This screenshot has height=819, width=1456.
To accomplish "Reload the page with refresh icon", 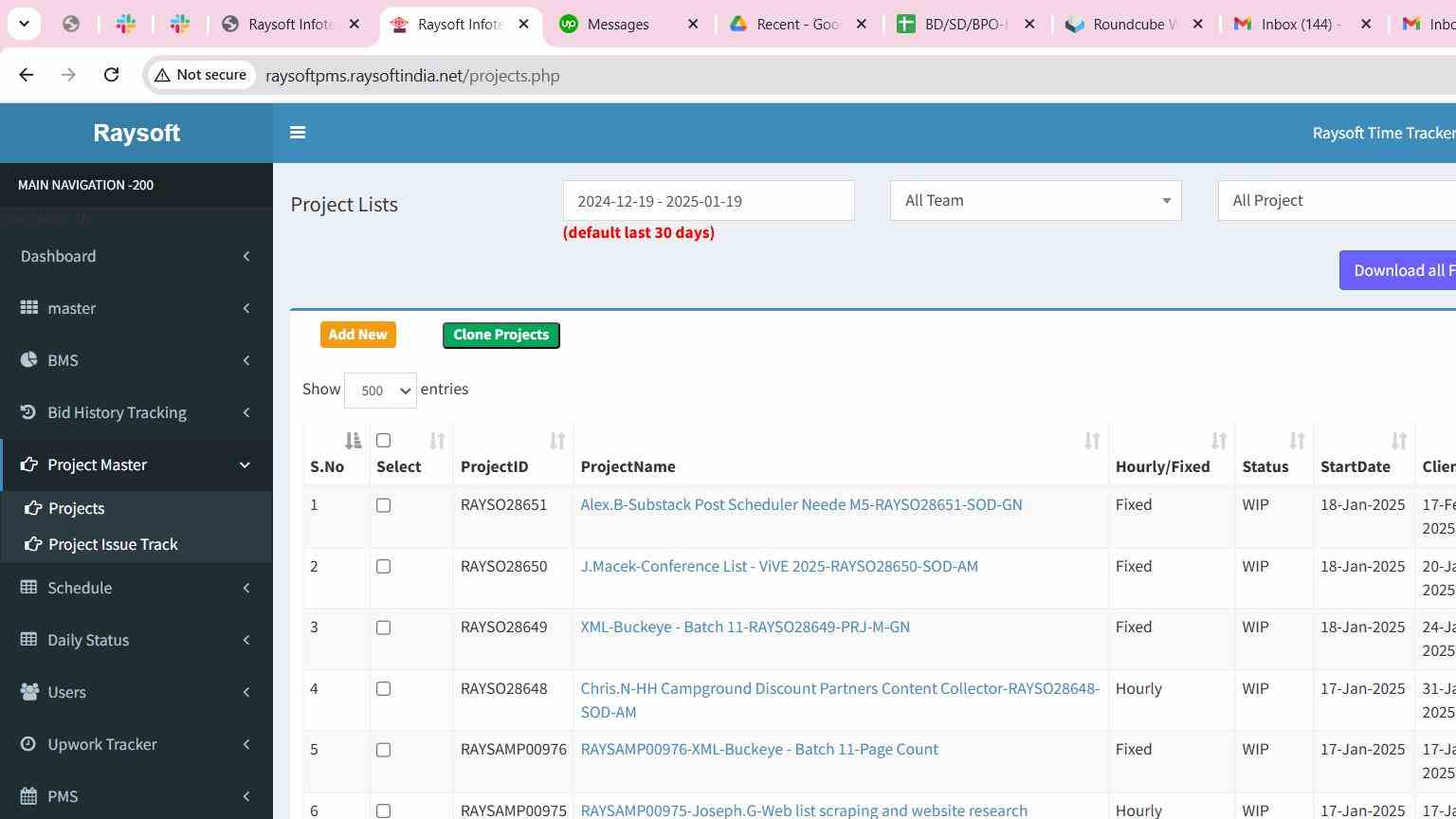I will click(x=111, y=75).
